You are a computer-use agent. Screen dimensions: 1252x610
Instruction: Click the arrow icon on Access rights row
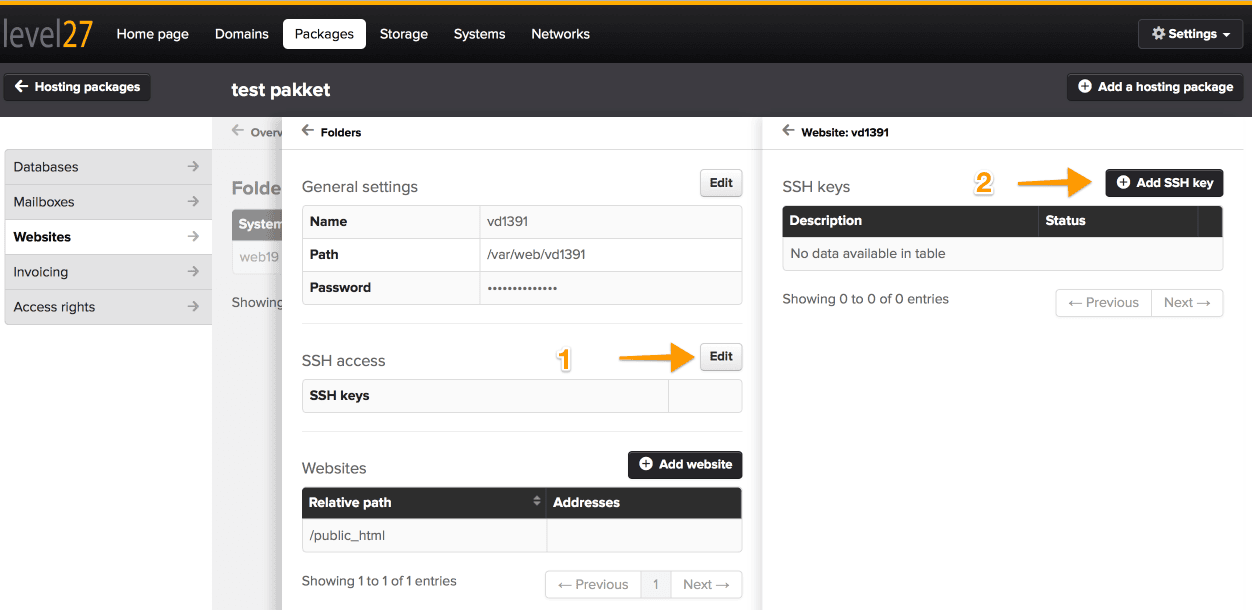[193, 307]
